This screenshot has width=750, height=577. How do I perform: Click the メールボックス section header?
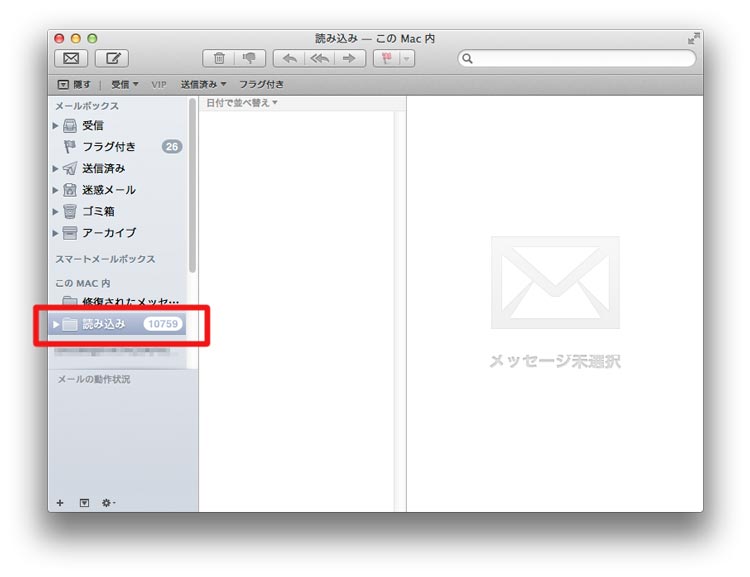click(x=87, y=106)
